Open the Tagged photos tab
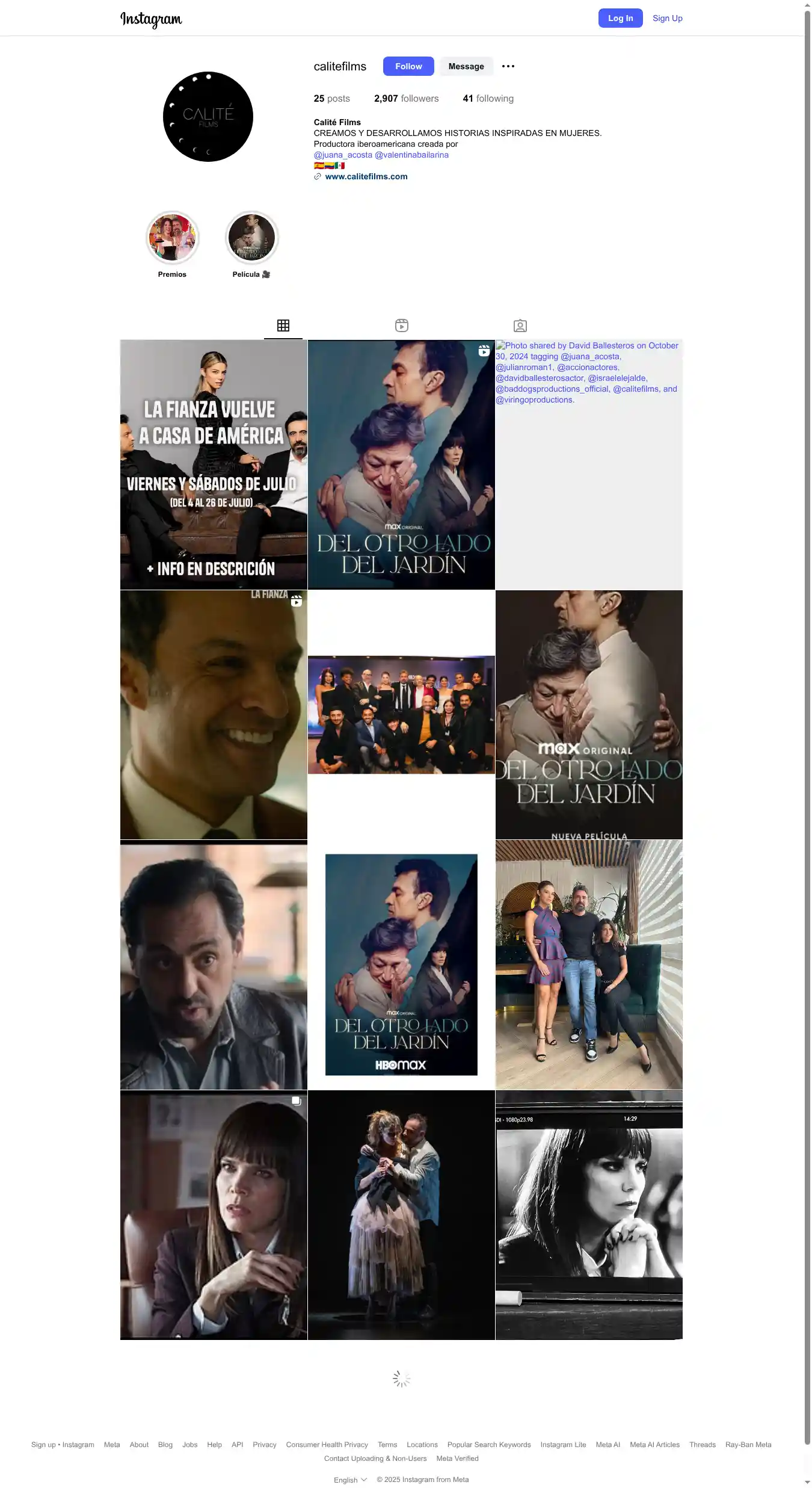Screen dimensions: 812x1488 pos(520,326)
